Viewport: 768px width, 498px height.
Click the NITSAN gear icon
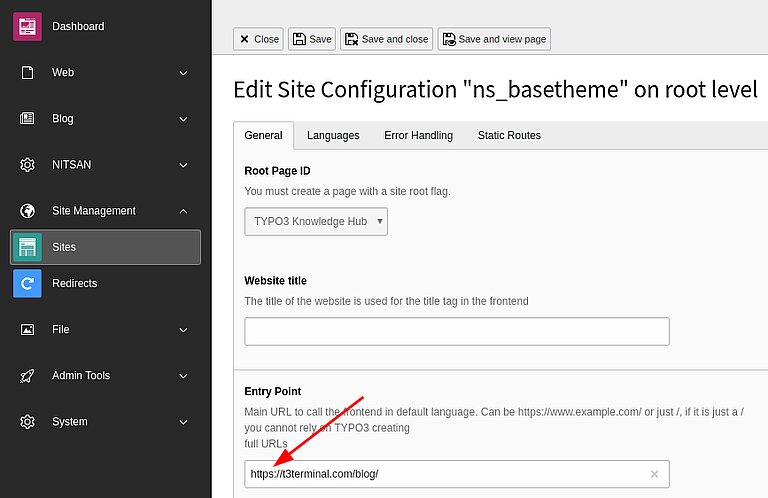(x=27, y=165)
